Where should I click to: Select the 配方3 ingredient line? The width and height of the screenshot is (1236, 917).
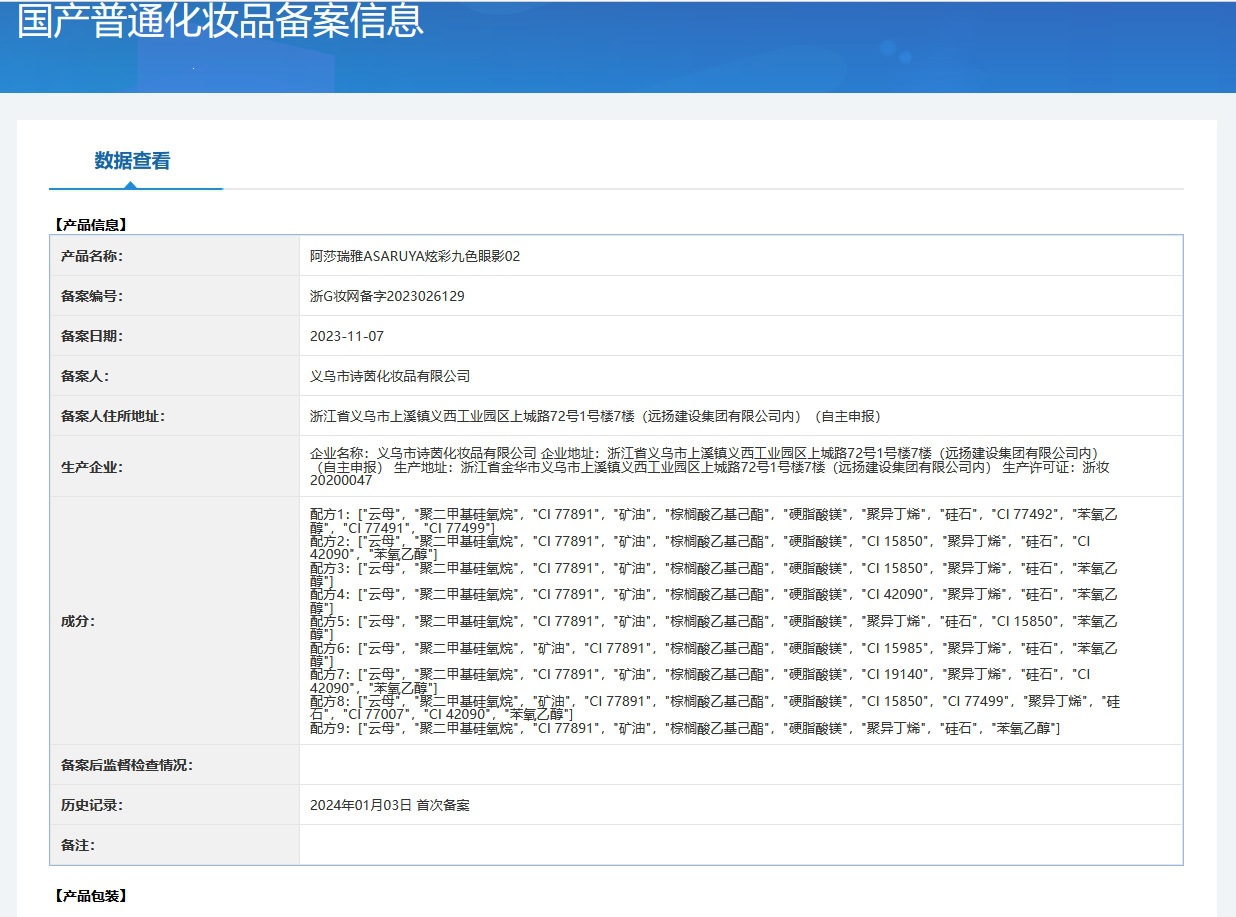pos(714,574)
